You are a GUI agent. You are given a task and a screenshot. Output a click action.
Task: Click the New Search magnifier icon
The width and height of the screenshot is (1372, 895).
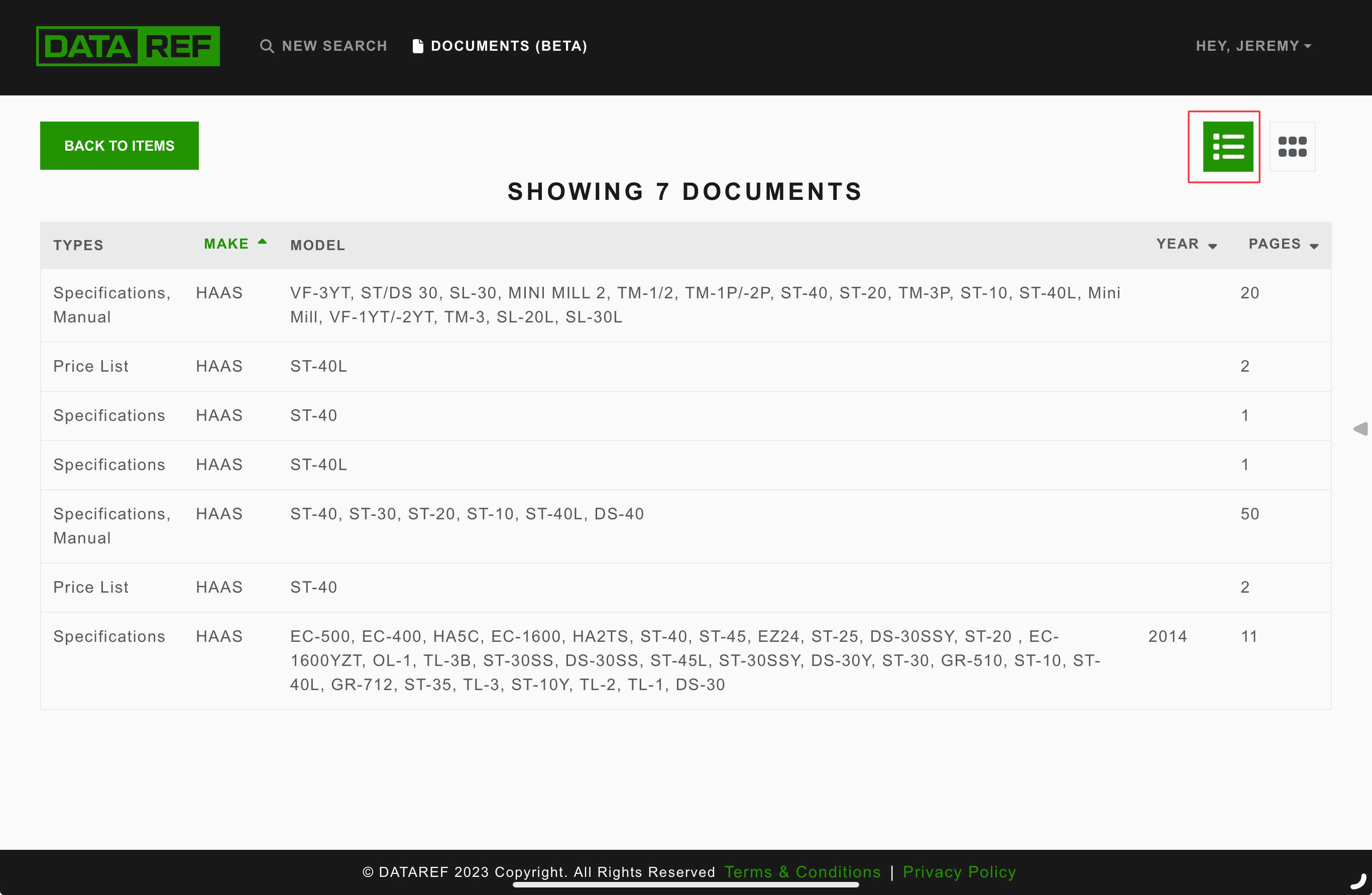266,46
